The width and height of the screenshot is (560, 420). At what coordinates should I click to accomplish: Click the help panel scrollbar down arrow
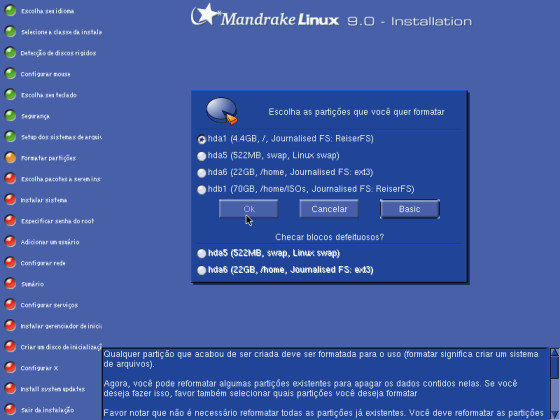click(x=555, y=414)
